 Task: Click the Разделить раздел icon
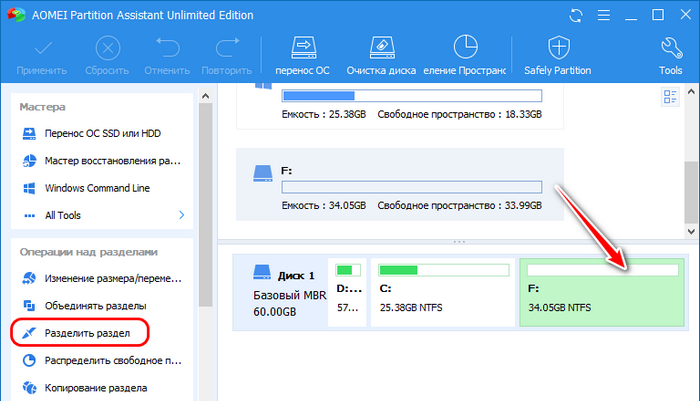(x=29, y=333)
